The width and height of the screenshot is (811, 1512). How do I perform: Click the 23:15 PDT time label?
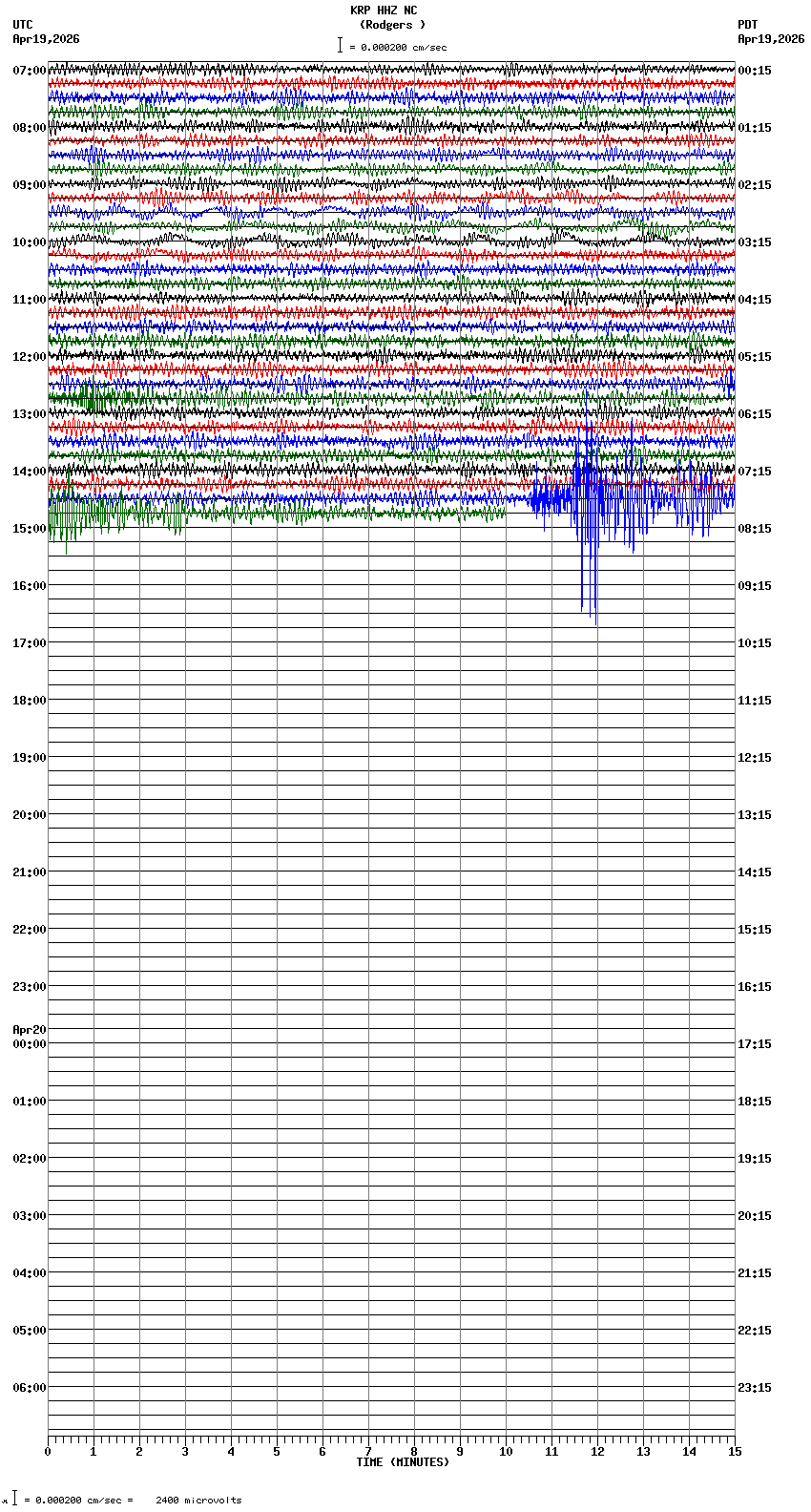pyautogui.click(x=755, y=1388)
